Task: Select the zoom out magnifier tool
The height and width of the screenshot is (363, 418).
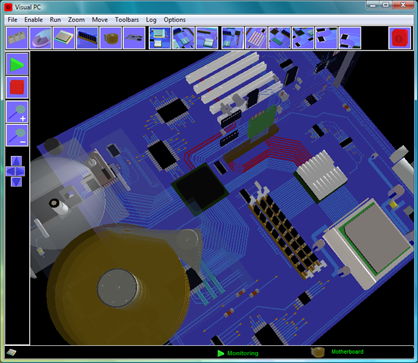Action: tap(17, 135)
